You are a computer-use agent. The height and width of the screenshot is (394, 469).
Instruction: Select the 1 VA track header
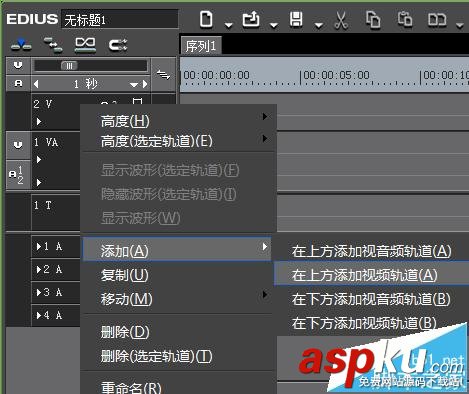point(46,143)
